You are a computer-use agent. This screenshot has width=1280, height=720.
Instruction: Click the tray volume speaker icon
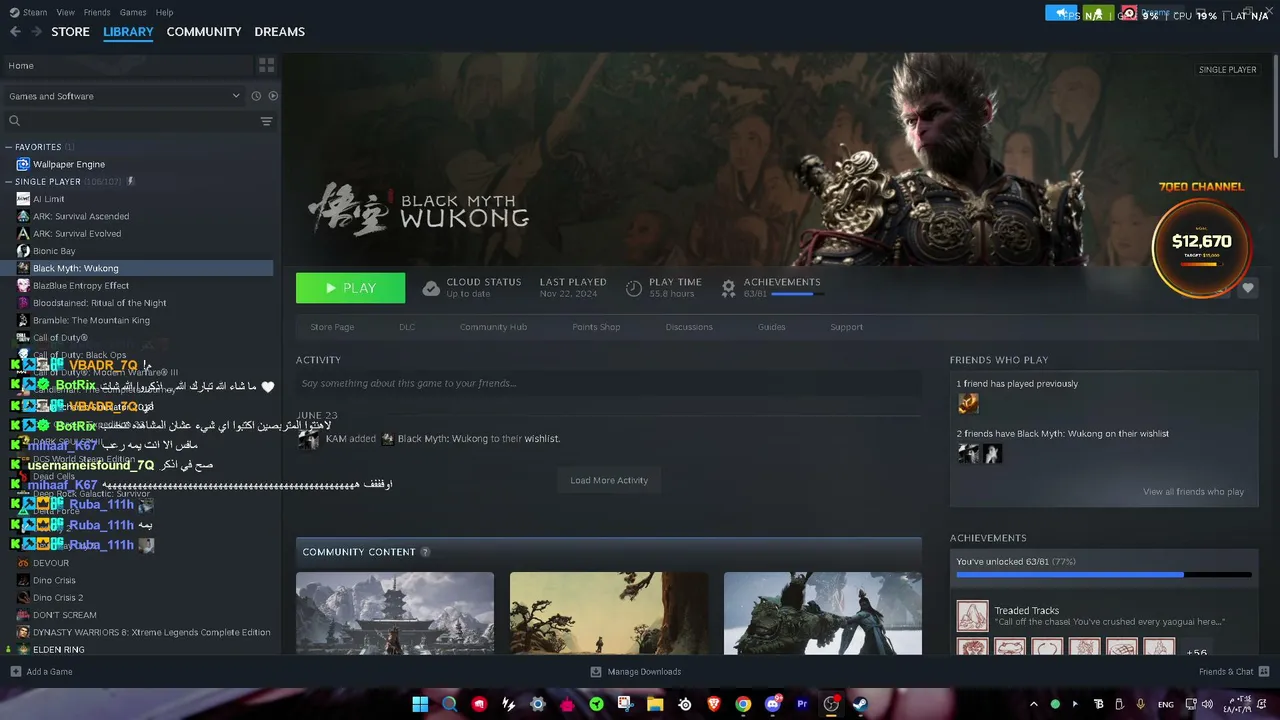(x=1208, y=704)
